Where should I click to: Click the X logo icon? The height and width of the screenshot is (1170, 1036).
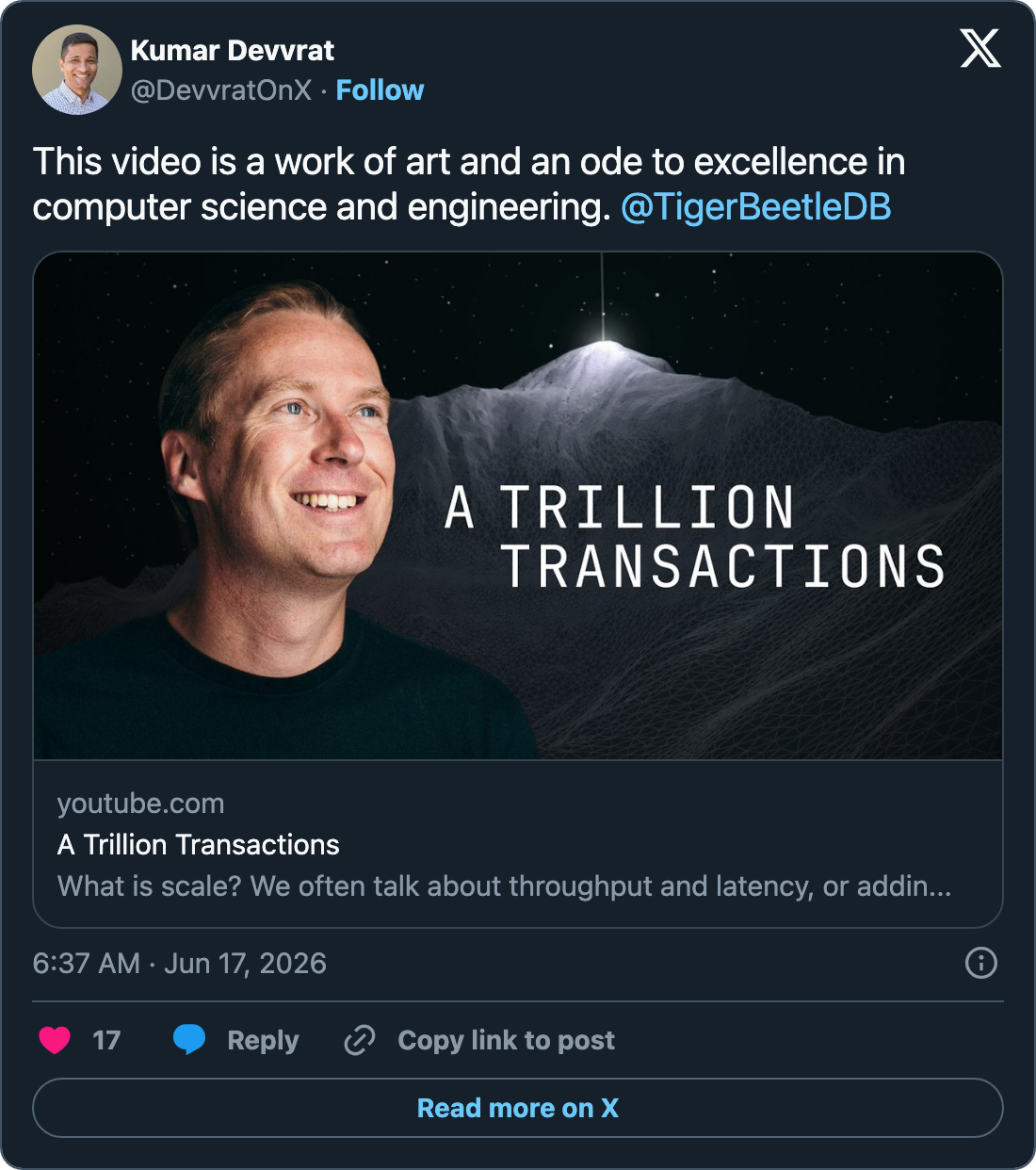[980, 48]
